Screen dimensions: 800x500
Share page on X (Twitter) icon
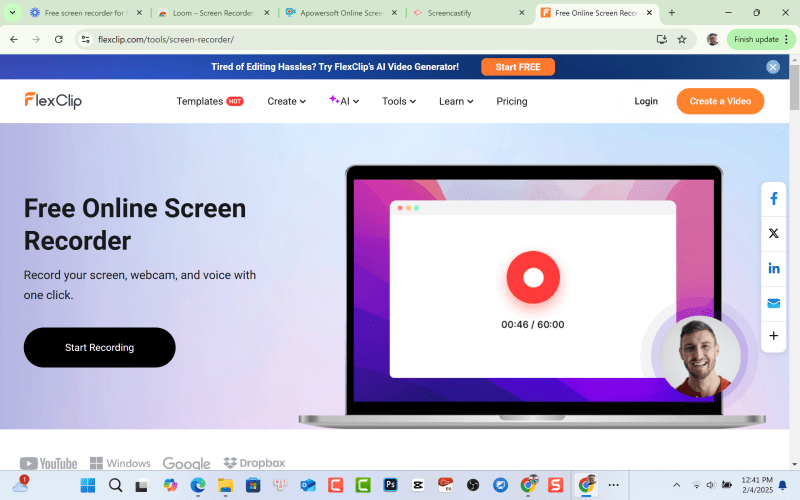773,233
